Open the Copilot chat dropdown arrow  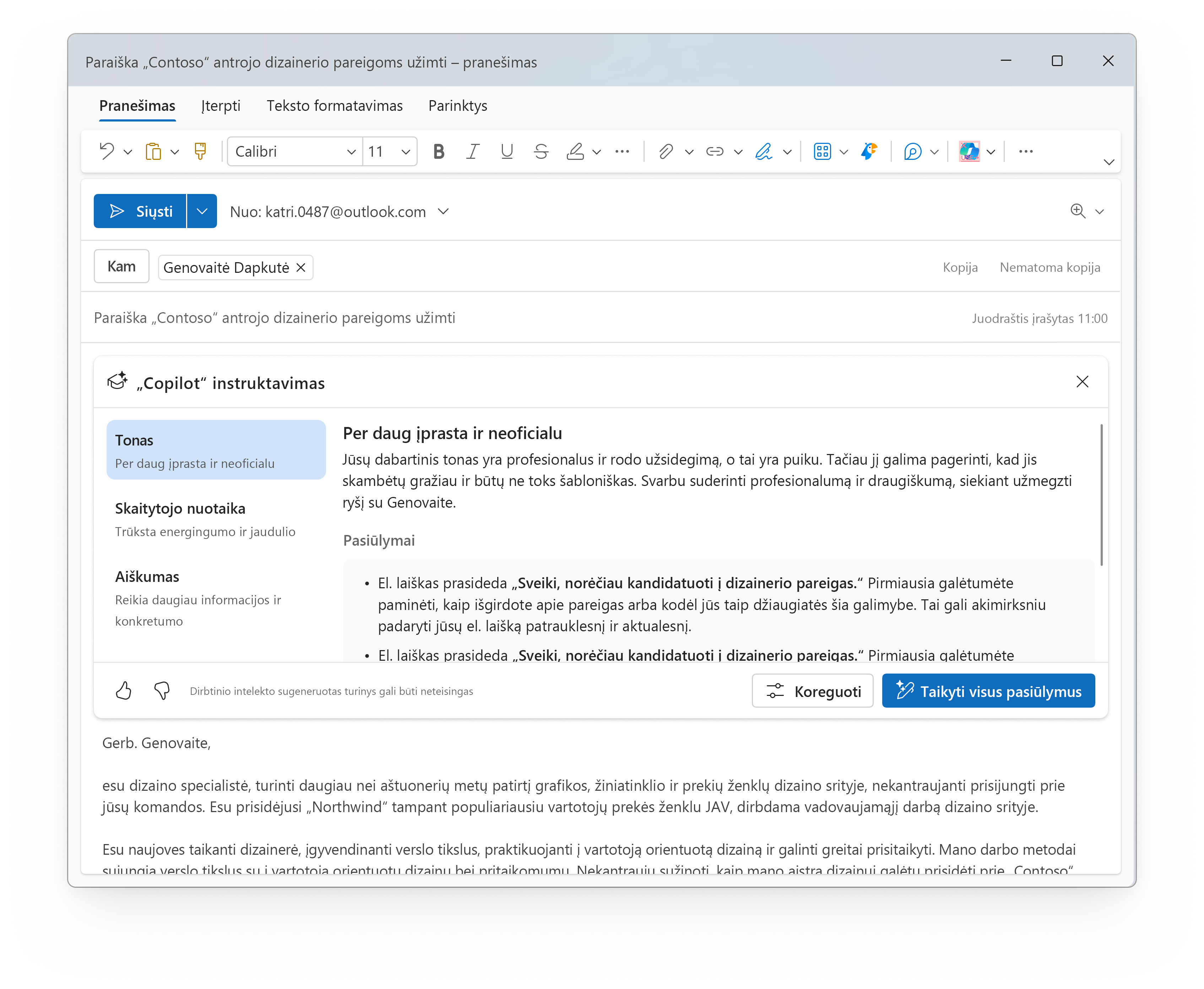click(x=934, y=152)
